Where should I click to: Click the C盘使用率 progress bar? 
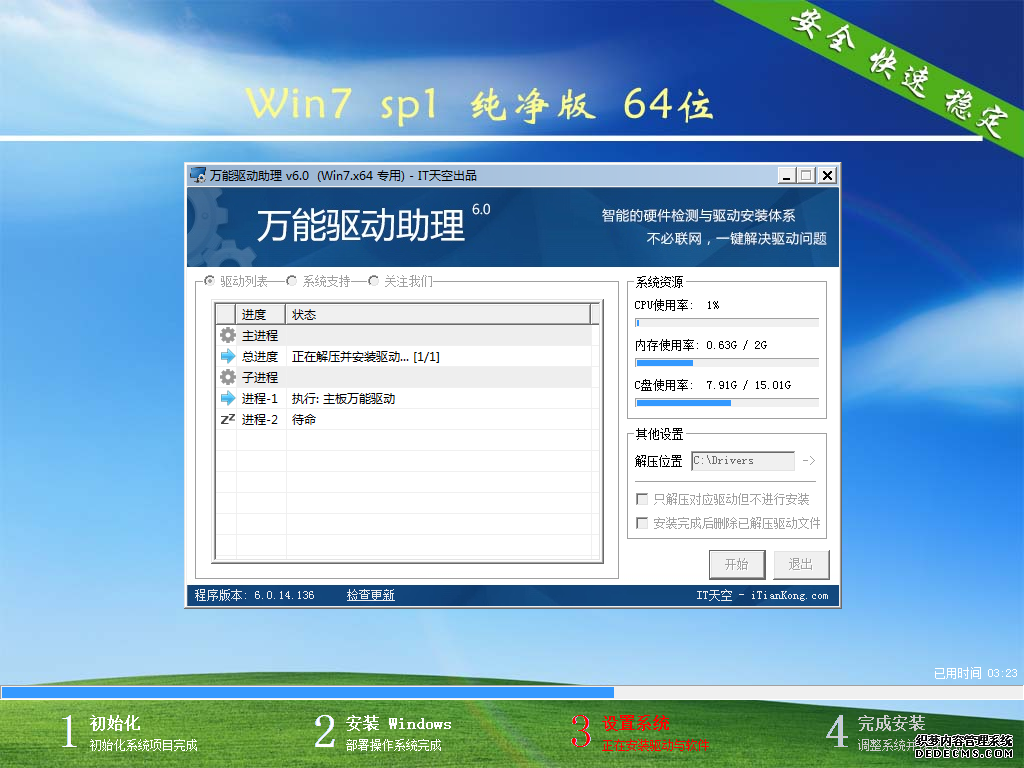(727, 403)
